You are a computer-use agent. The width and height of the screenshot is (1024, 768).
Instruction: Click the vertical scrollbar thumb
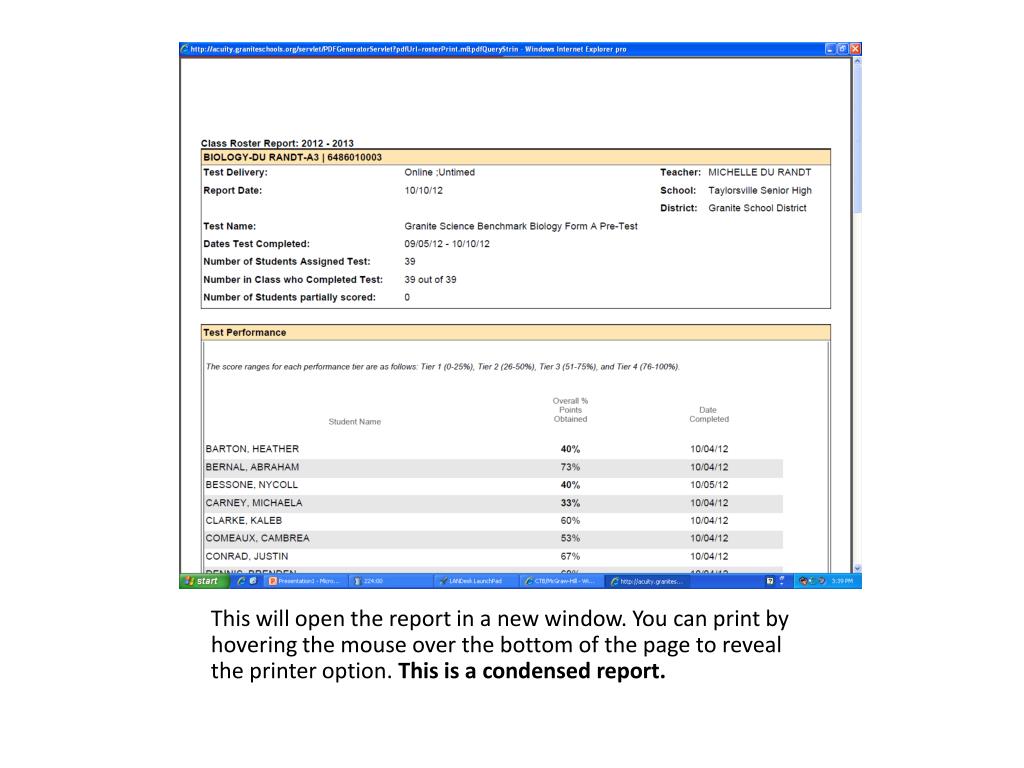point(857,139)
